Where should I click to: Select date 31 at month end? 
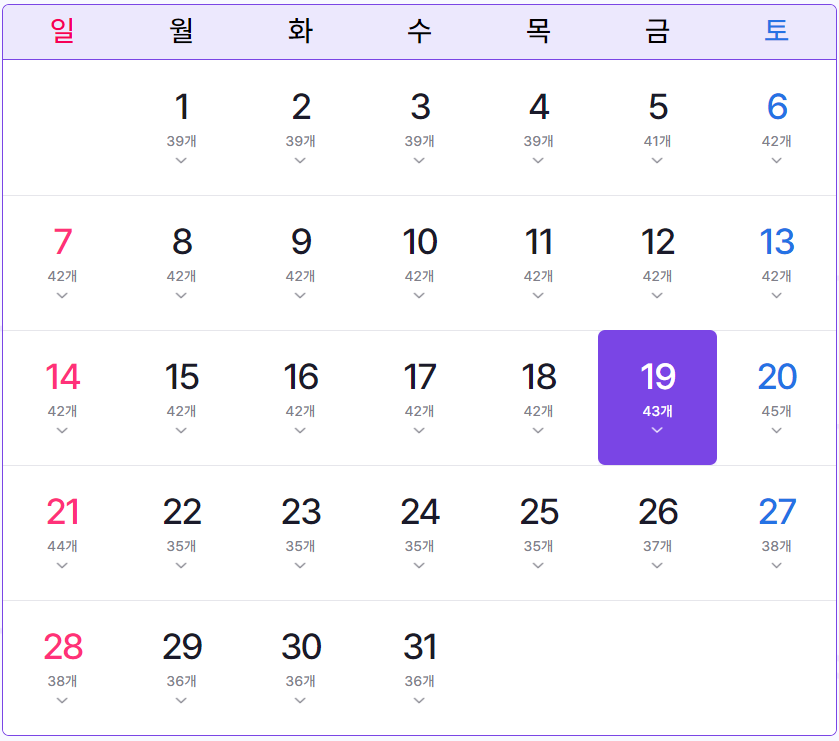pyautogui.click(x=419, y=648)
